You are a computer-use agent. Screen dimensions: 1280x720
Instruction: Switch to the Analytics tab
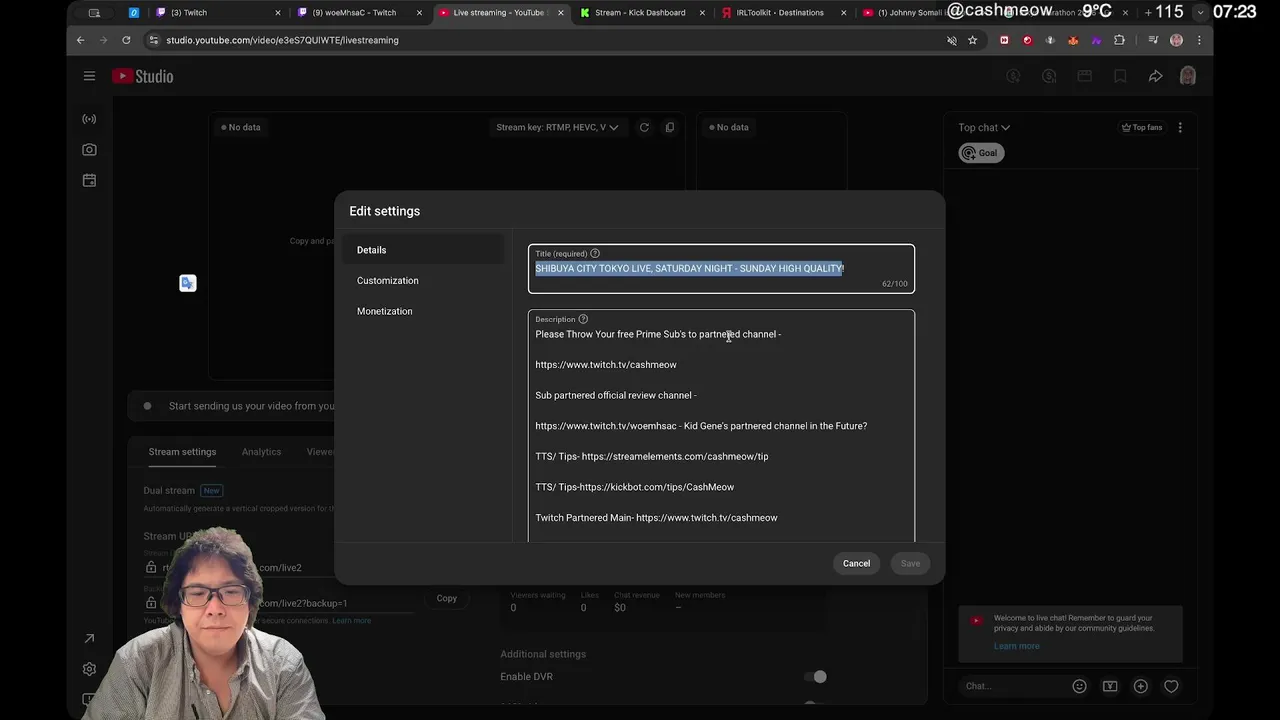(261, 452)
